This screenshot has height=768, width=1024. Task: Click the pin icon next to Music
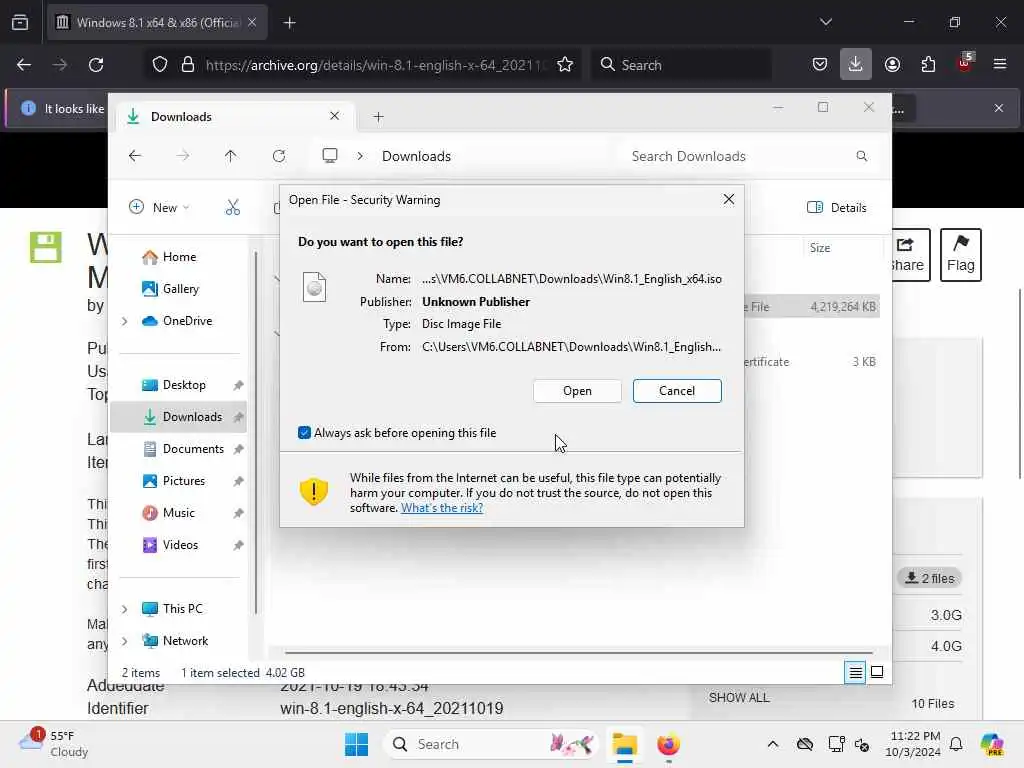coord(238,513)
